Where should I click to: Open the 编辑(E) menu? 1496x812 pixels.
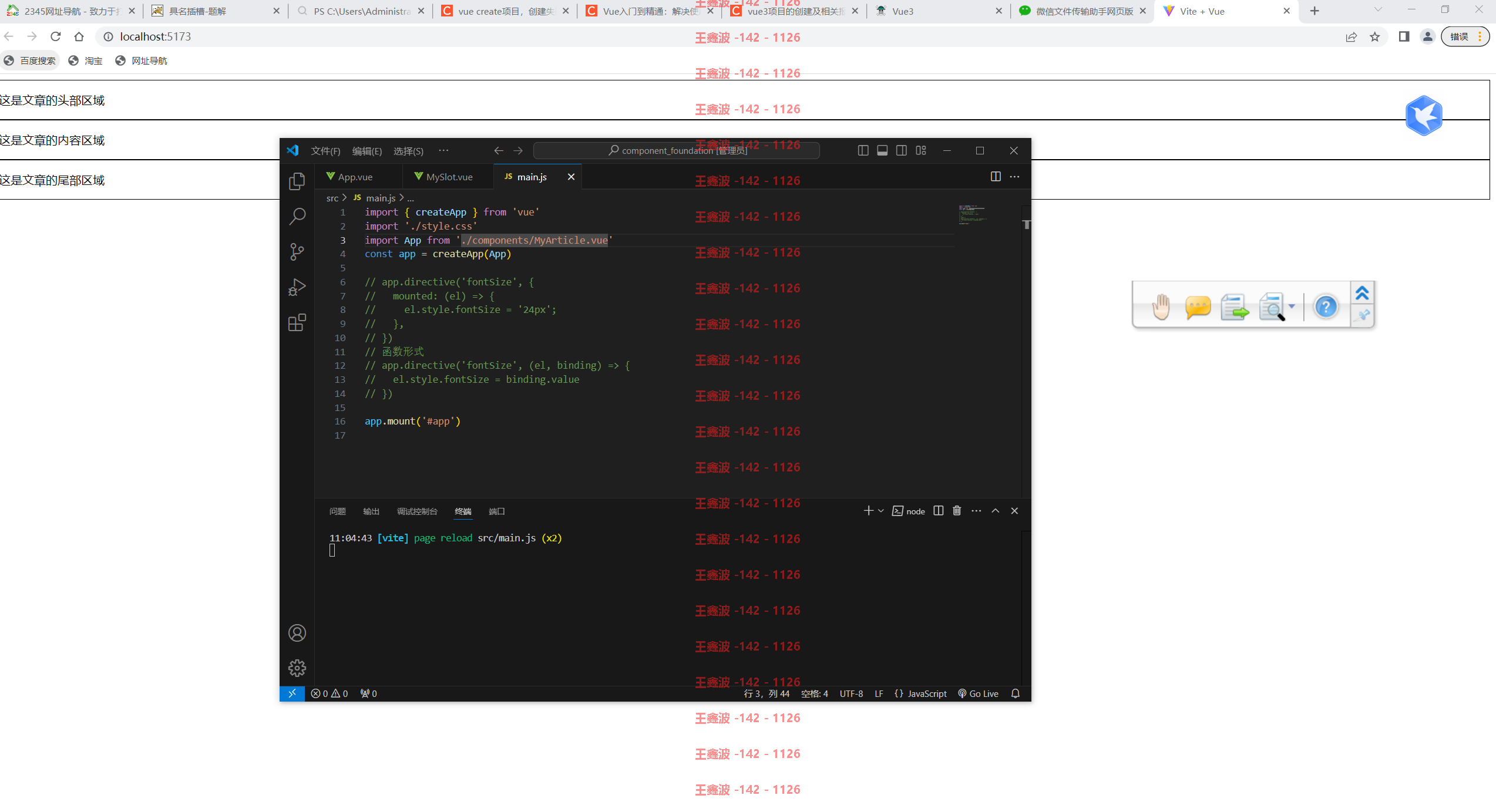click(367, 151)
